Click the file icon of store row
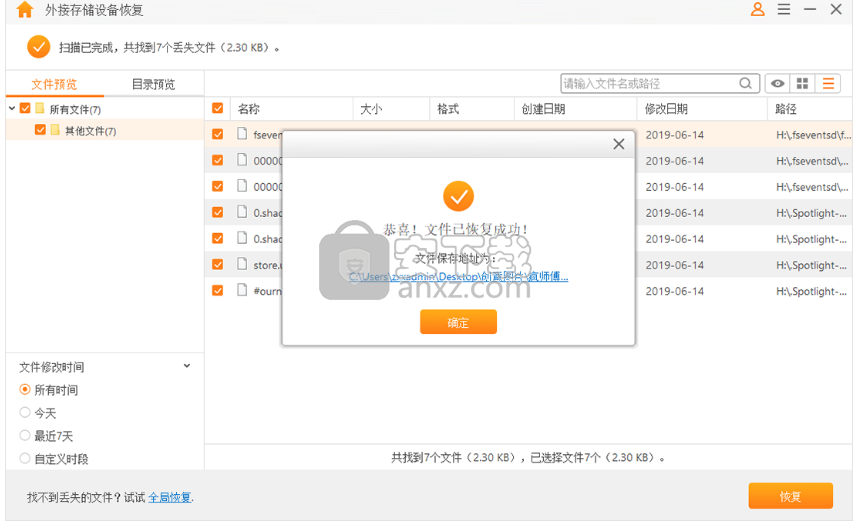The image size is (855, 524). [x=242, y=264]
